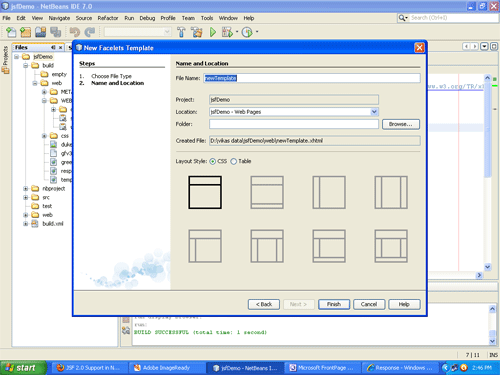This screenshot has width=500, height=375.
Task: Click the Browse... button
Action: pyautogui.click(x=401, y=124)
